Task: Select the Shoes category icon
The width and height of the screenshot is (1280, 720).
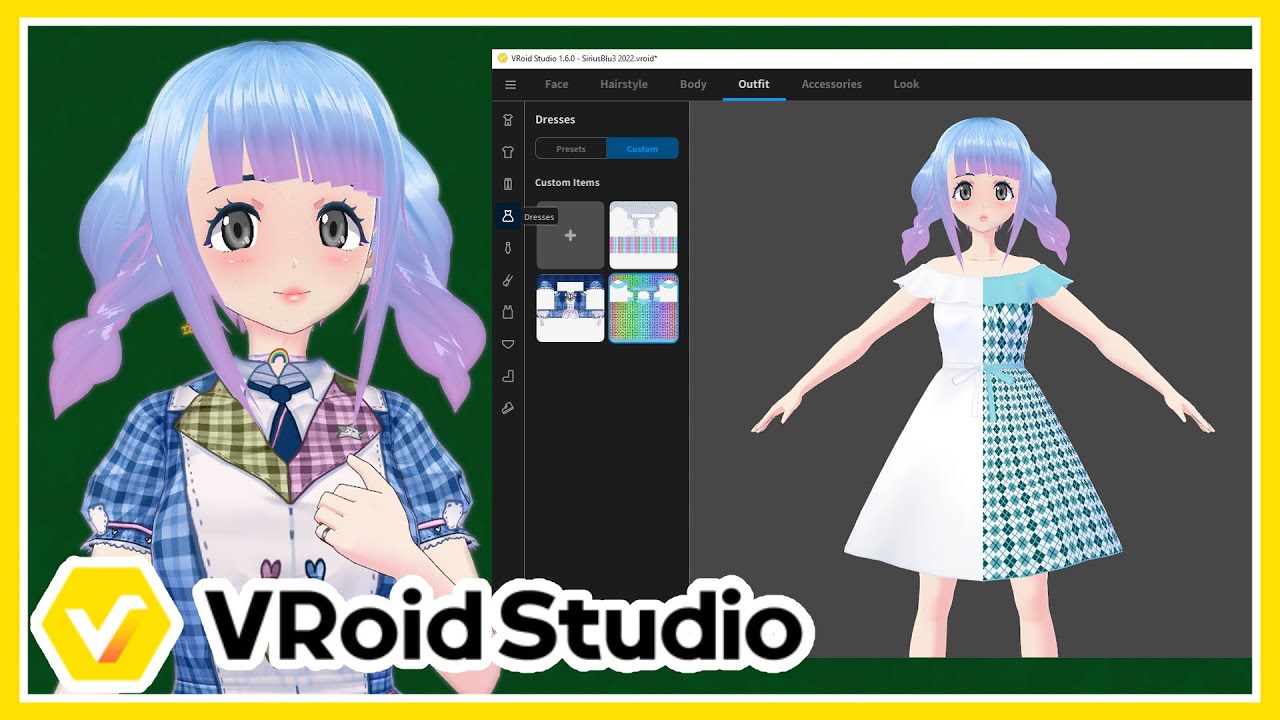Action: [508, 408]
